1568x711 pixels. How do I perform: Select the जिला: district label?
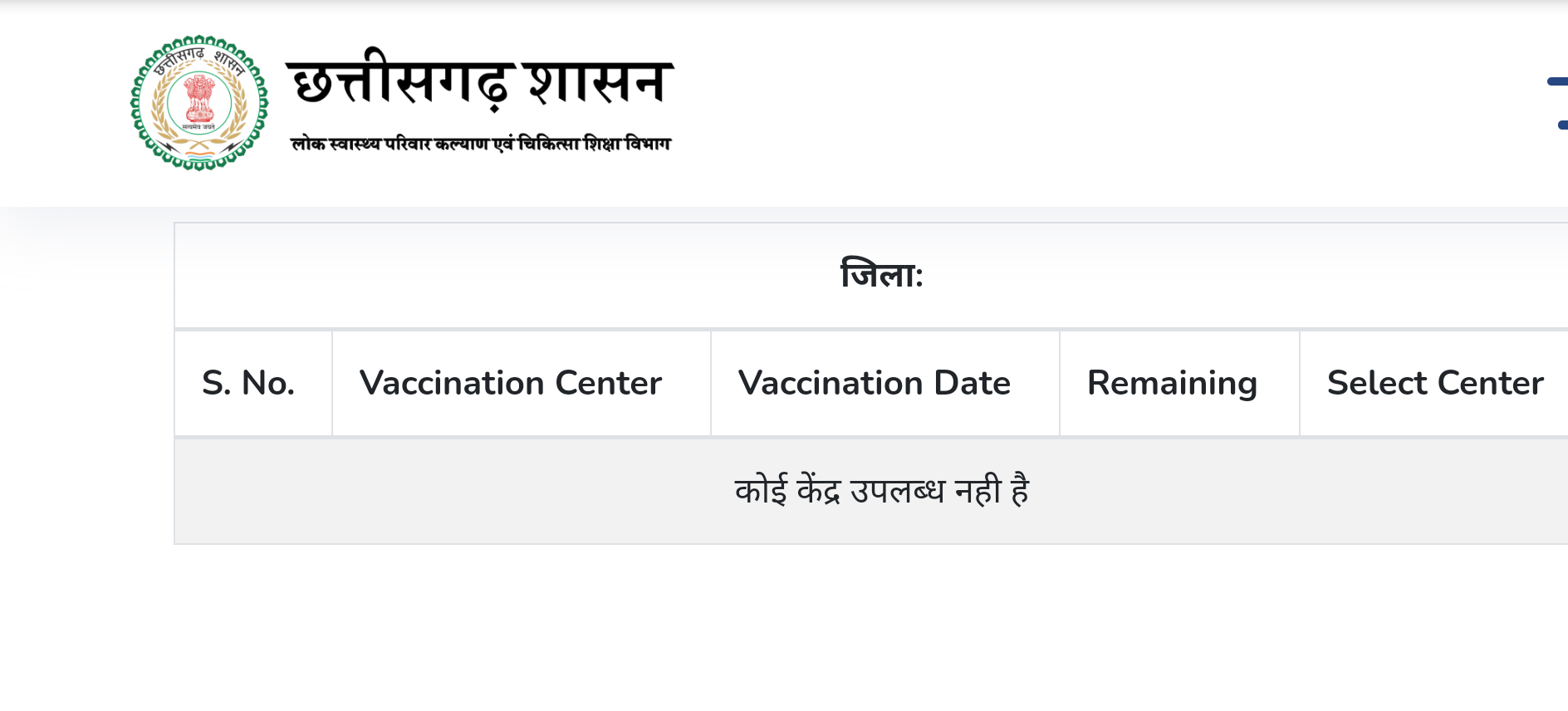click(881, 275)
